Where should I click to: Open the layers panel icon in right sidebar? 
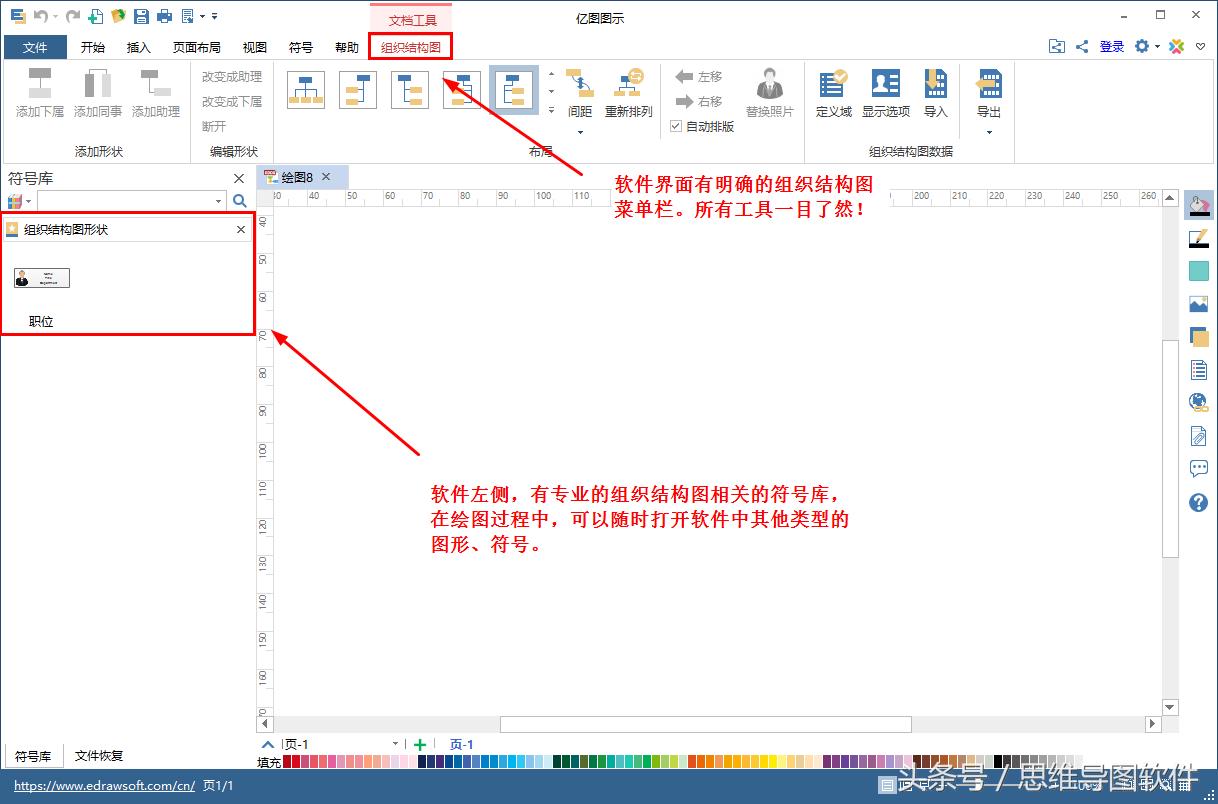click(x=1198, y=337)
